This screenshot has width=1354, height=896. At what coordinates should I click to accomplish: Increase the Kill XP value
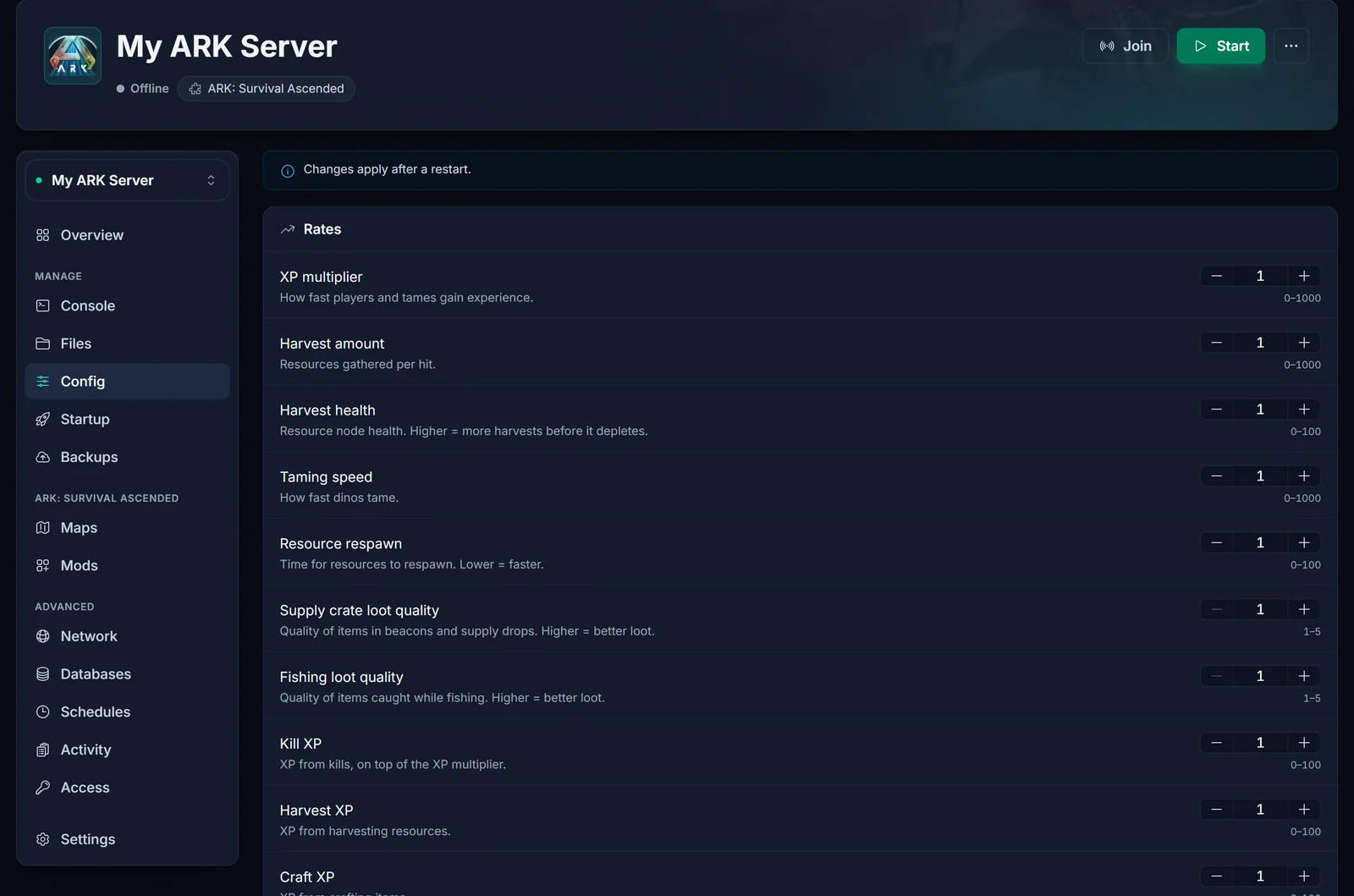click(1304, 743)
